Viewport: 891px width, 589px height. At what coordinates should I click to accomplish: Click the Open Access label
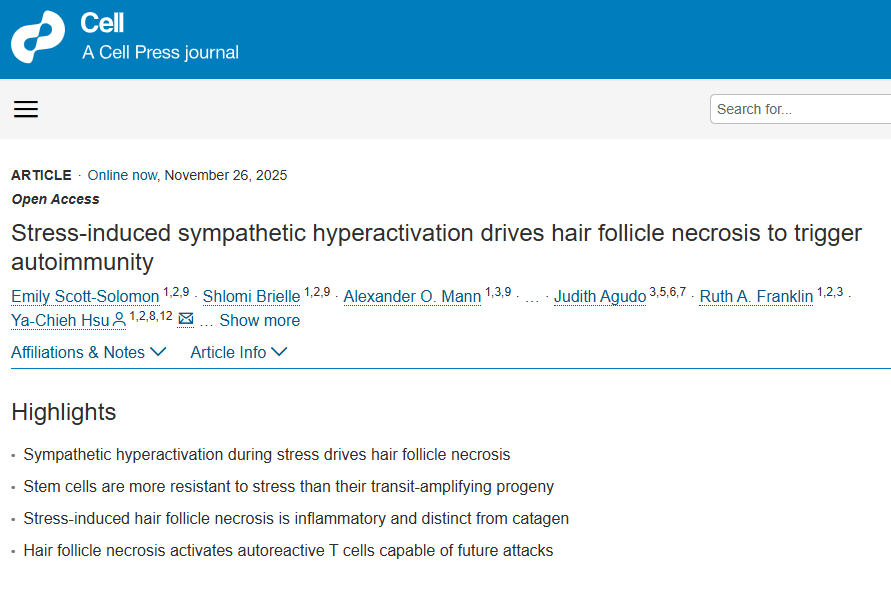pos(55,199)
